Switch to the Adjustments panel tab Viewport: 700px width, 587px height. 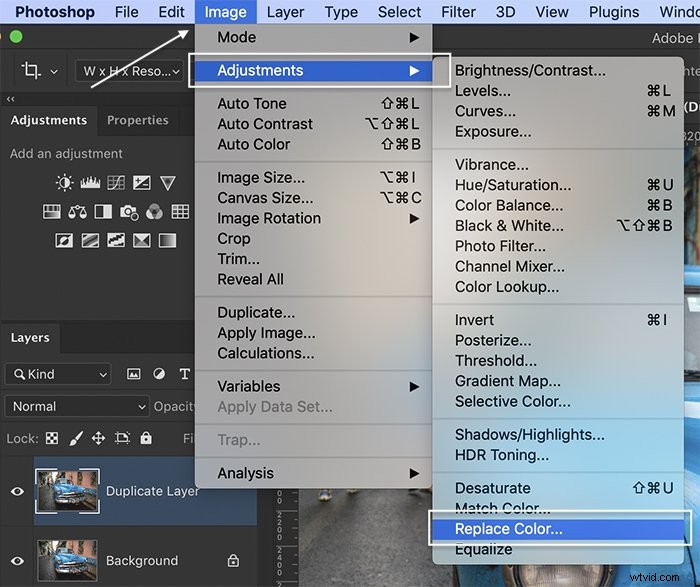click(49, 120)
